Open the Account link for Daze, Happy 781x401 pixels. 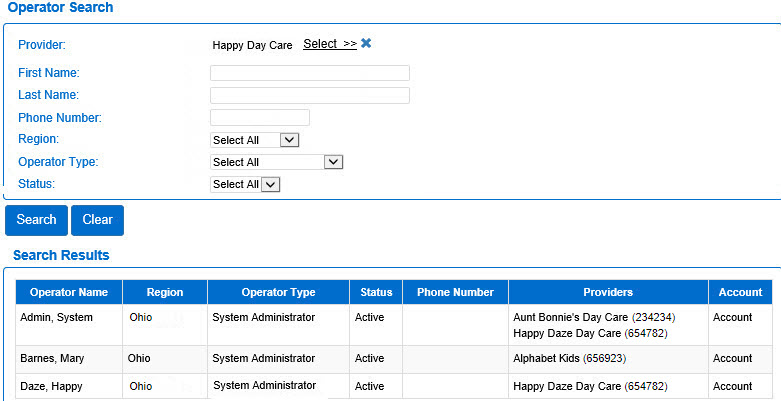[x=732, y=386]
